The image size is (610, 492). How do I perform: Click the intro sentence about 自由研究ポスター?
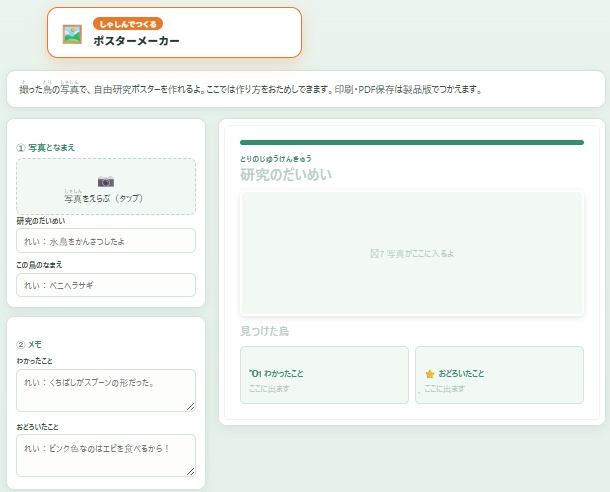[x=251, y=89]
